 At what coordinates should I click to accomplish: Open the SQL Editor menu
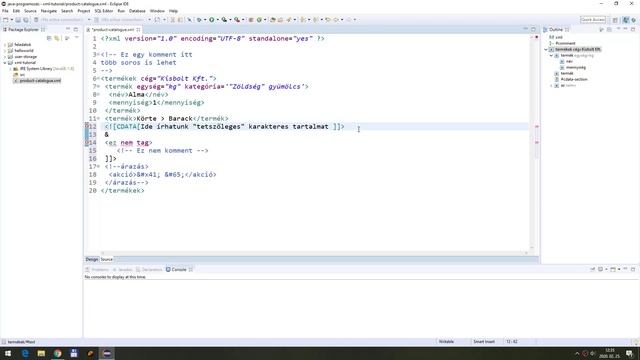click(x=104, y=11)
